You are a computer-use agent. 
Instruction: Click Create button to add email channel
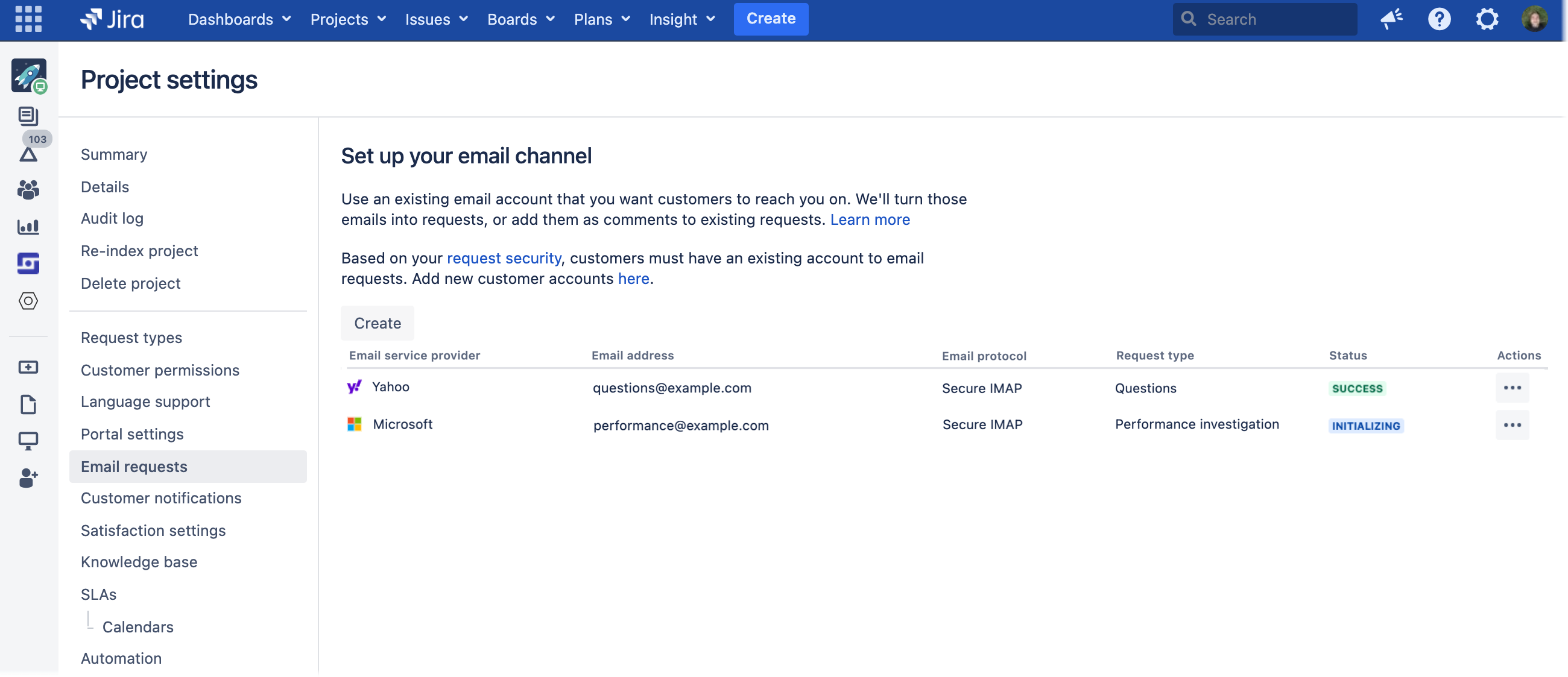tap(378, 323)
